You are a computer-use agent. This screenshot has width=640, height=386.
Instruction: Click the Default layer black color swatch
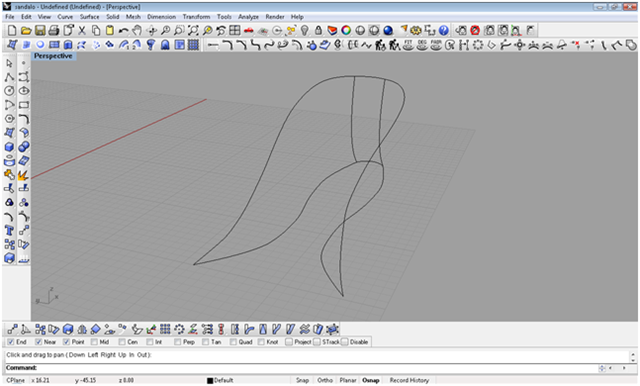click(x=210, y=381)
